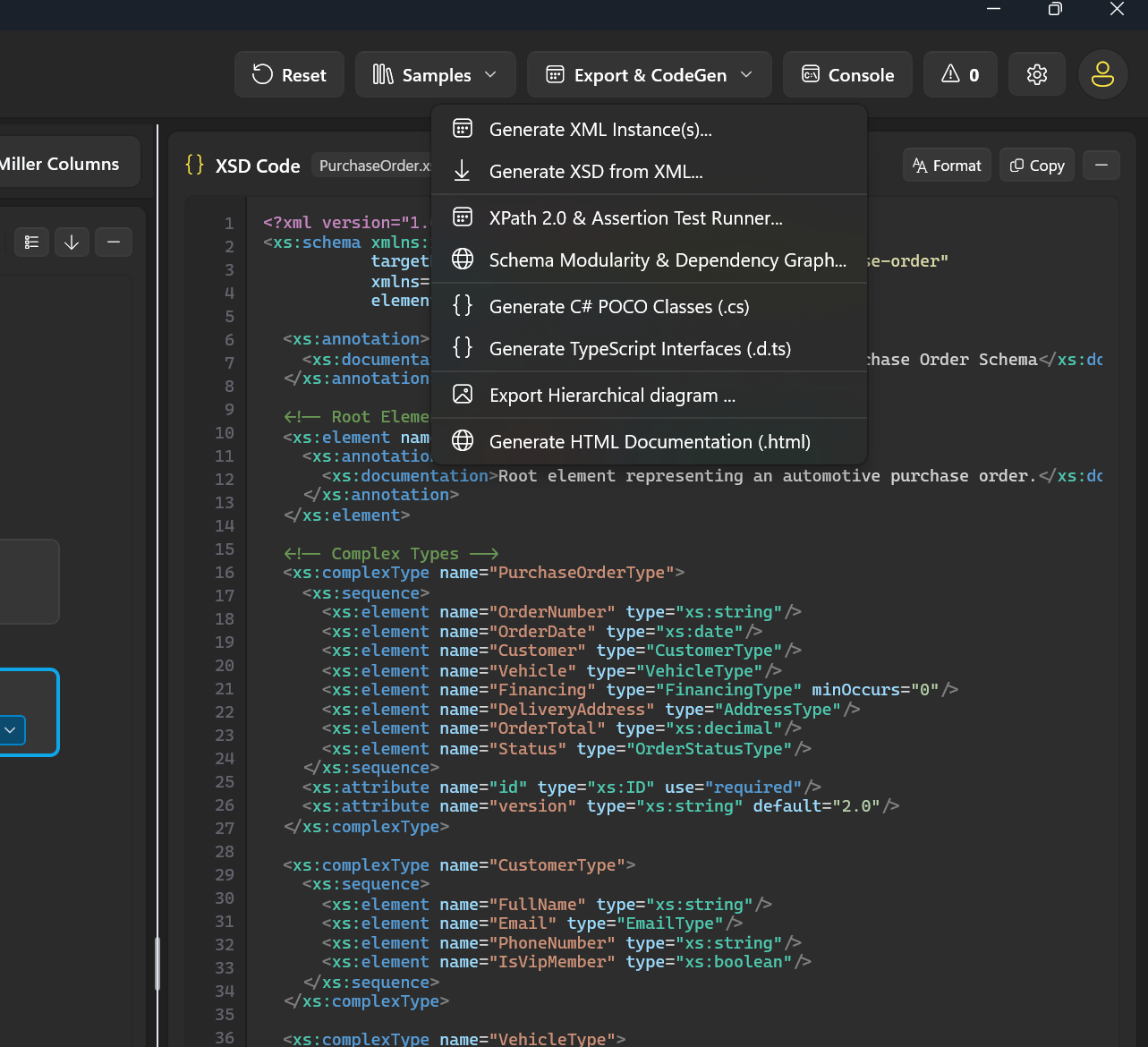Screen dimensions: 1148x1047
Task: Open the Console panel
Action: pyautogui.click(x=847, y=75)
